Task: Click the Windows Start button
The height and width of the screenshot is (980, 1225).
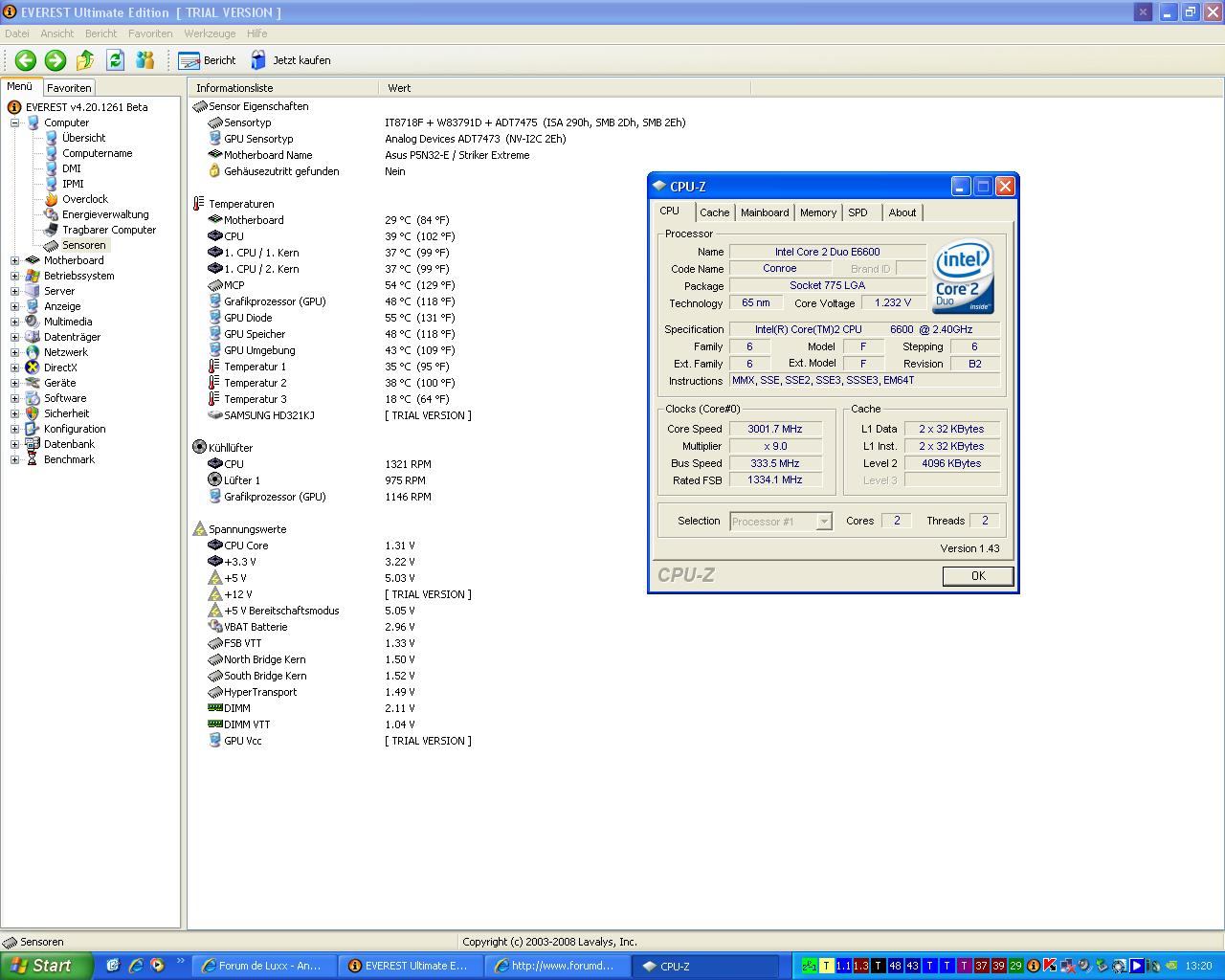Action: coord(46,966)
